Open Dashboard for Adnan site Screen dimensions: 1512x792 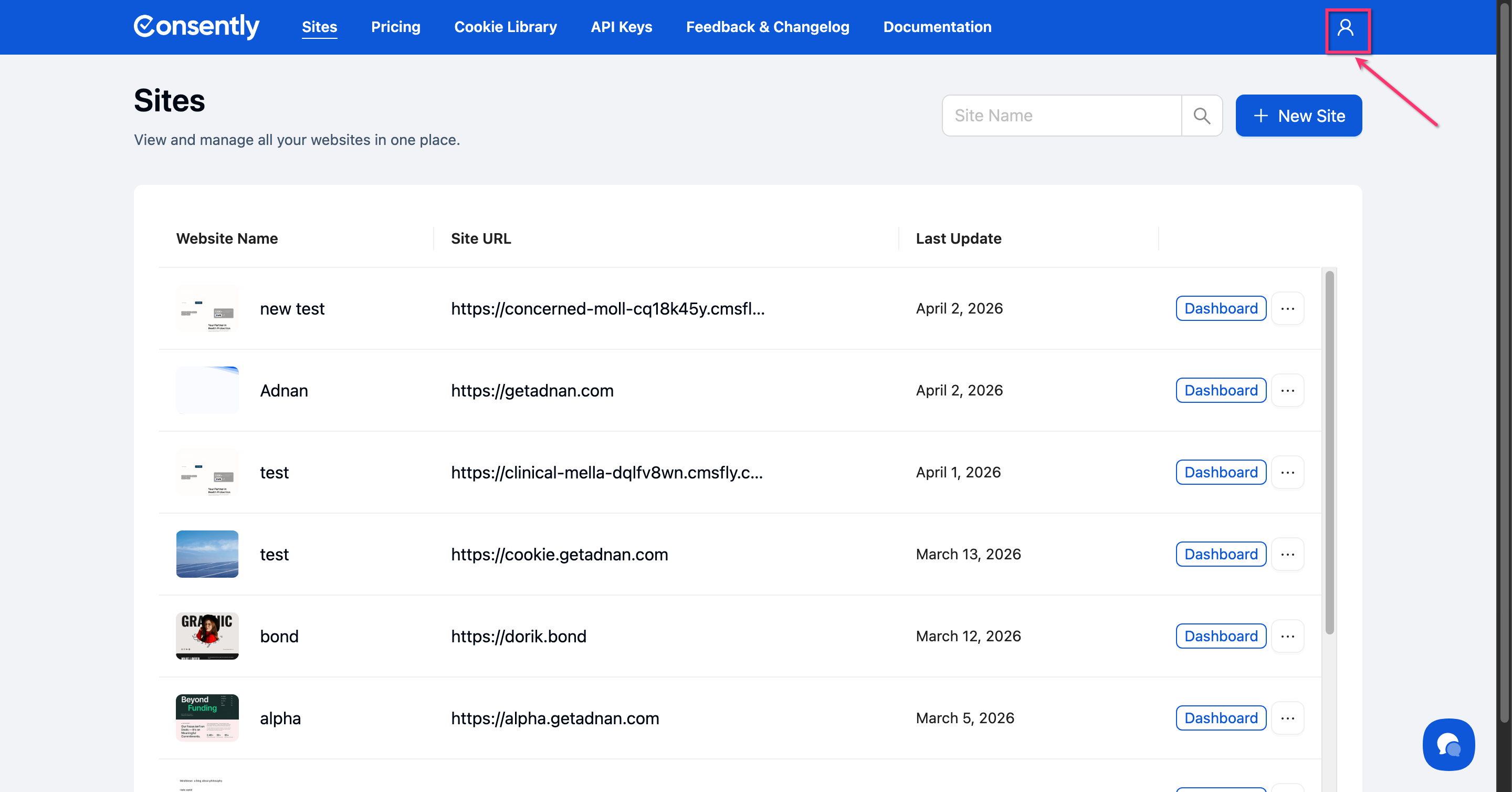[x=1220, y=390]
